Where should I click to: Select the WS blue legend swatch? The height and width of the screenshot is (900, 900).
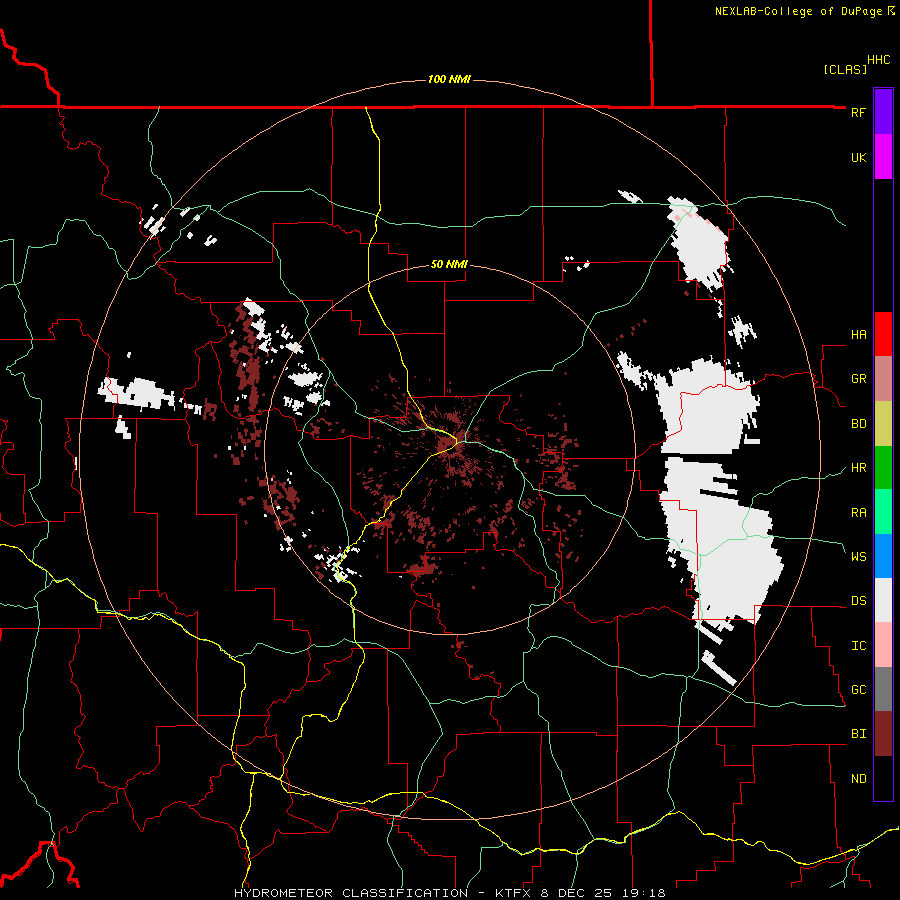click(883, 556)
